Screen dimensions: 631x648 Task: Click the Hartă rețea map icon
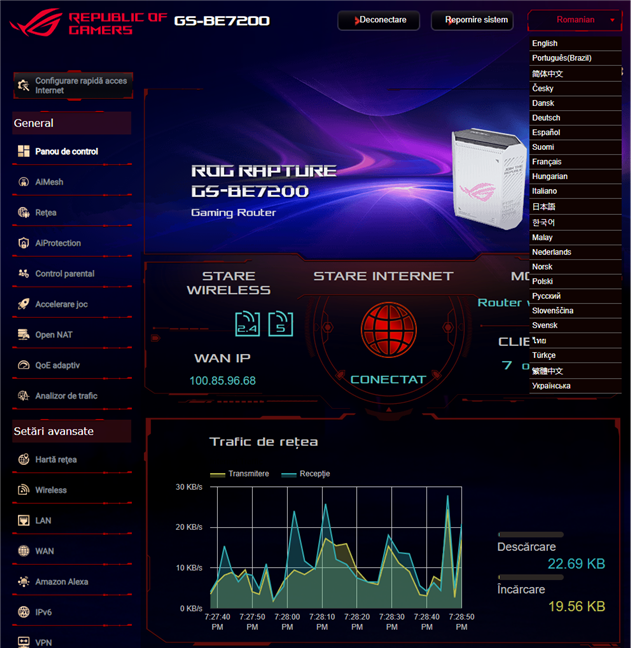point(24,460)
